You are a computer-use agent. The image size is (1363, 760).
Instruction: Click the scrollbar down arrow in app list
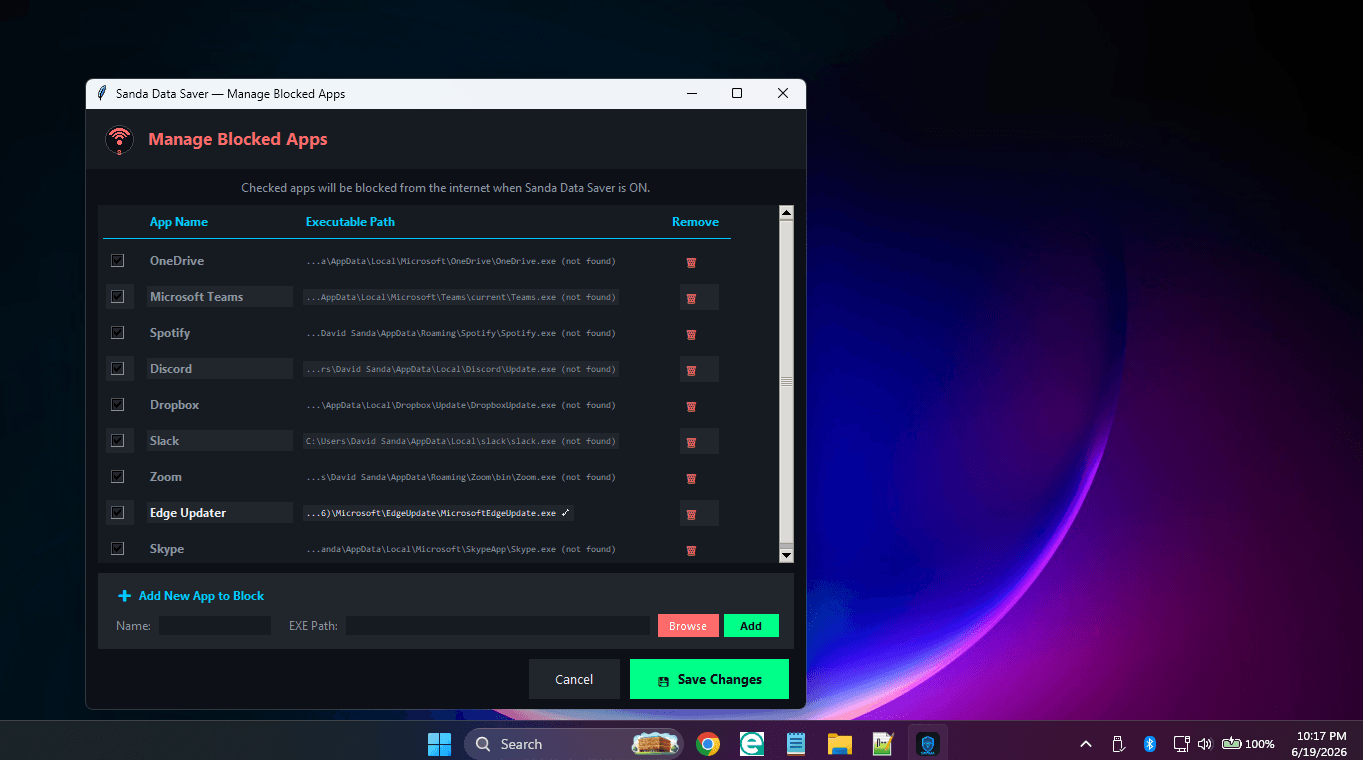(786, 555)
